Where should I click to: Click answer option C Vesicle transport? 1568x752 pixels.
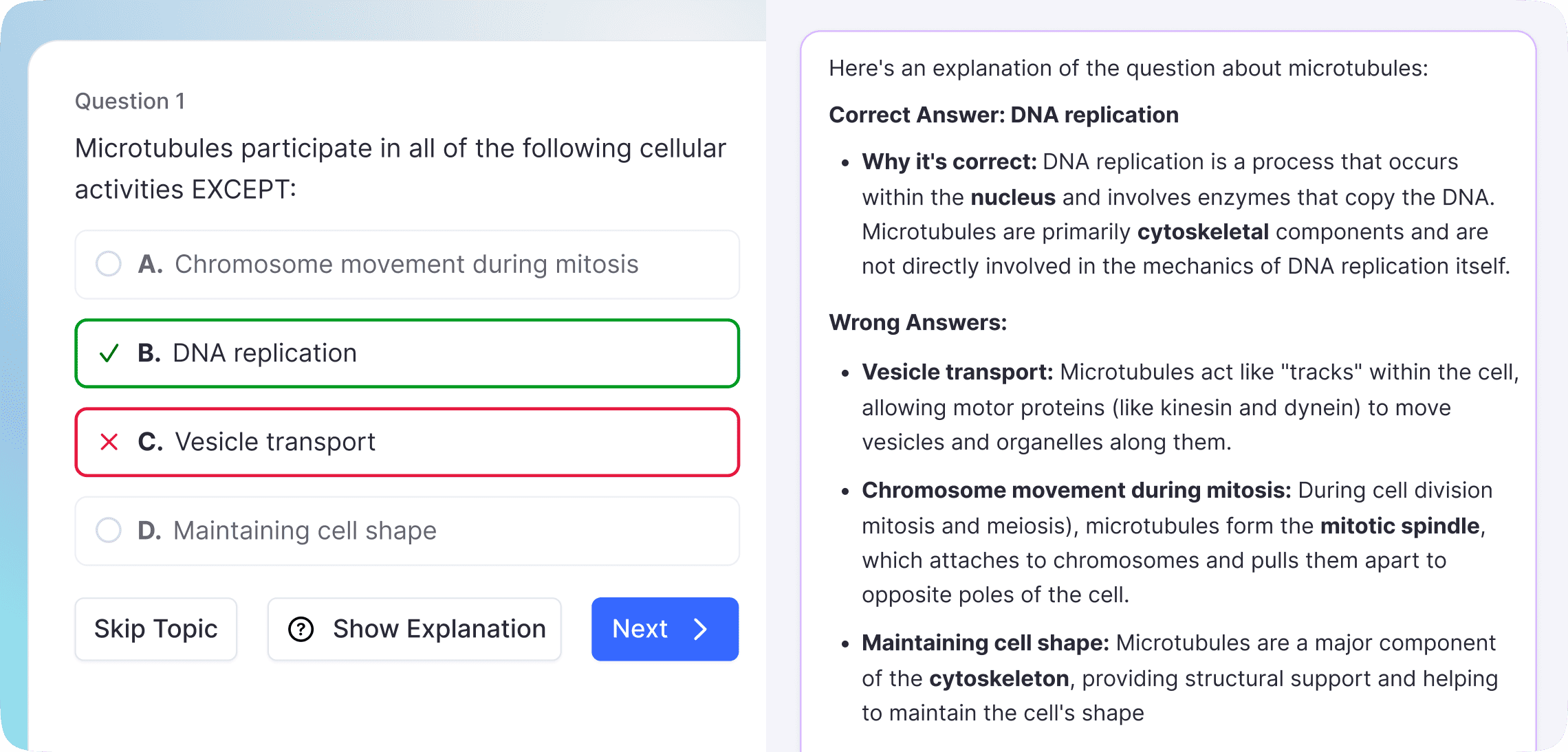tap(406, 442)
